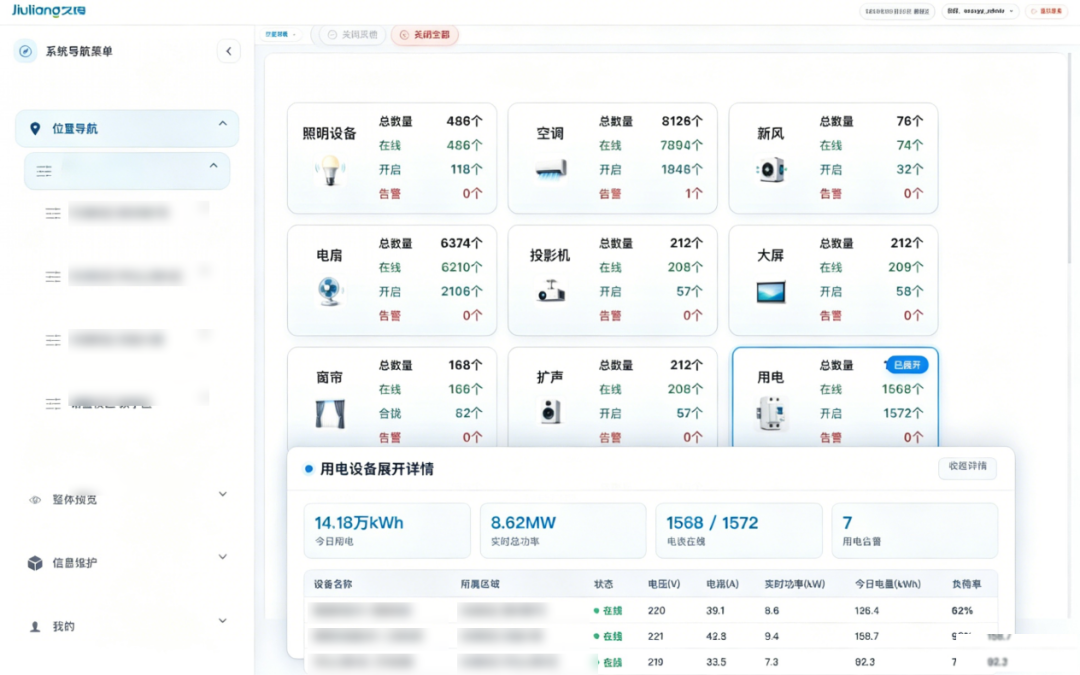Click the 所属区域 column header
The image size is (1080, 675).
tap(480, 584)
